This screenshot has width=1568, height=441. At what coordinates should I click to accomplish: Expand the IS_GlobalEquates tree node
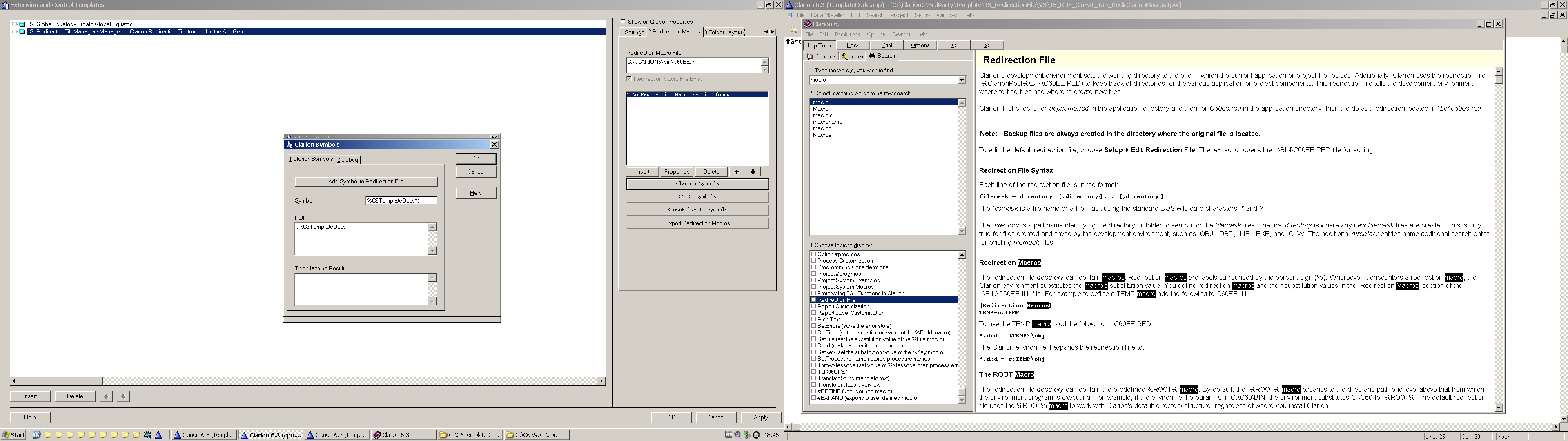[x=15, y=24]
